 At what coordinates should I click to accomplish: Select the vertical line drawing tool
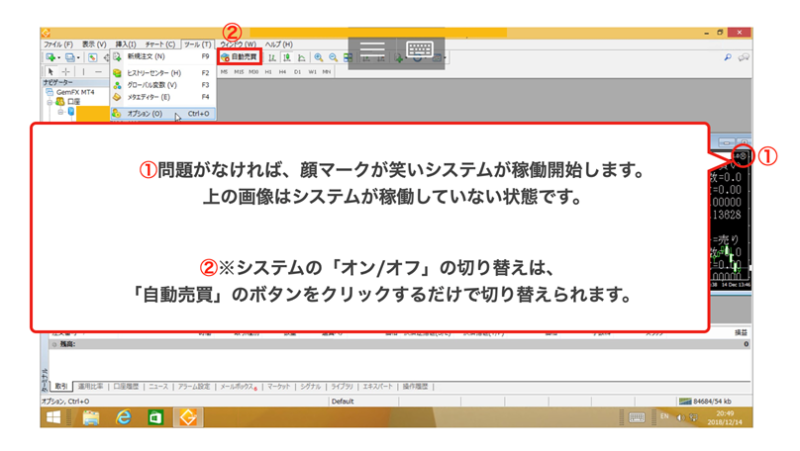coord(83,72)
